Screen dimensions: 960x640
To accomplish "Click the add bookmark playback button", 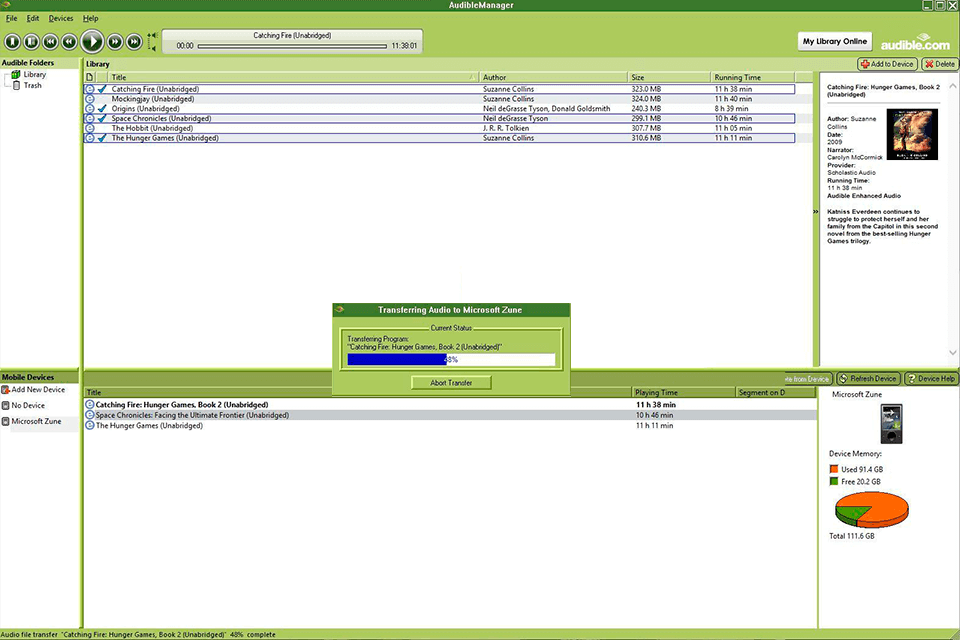I will [12, 42].
